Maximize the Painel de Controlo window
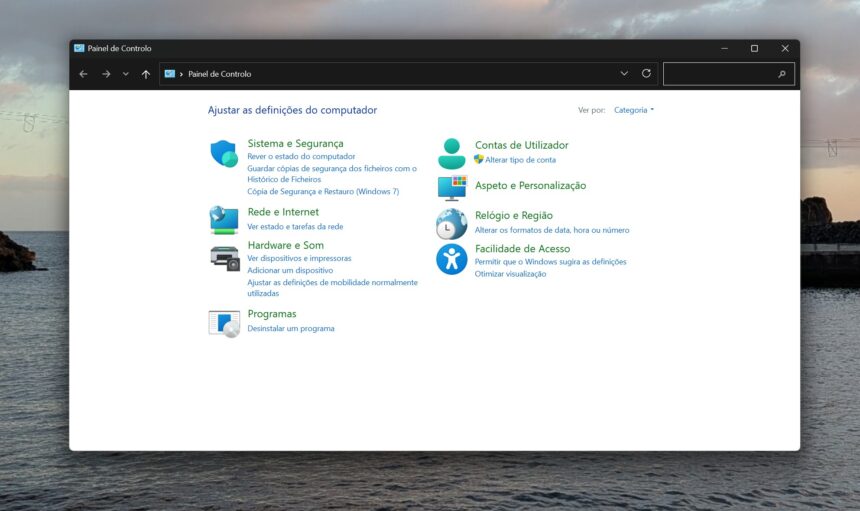 tap(754, 48)
